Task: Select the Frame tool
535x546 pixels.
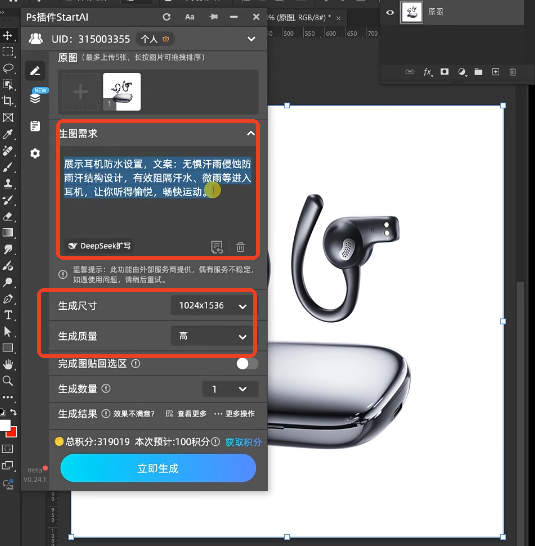Action: click(x=8, y=118)
